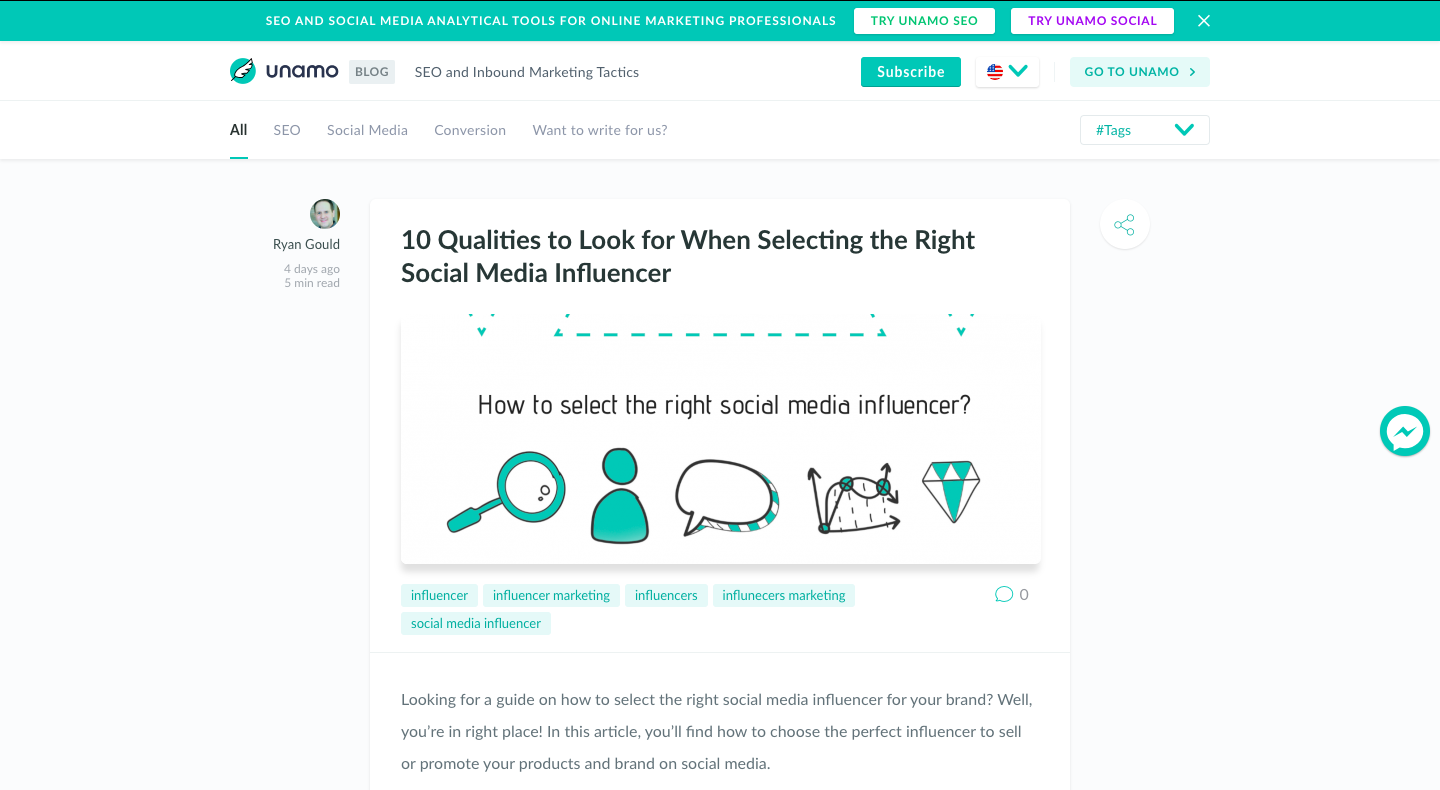
Task: Open the #Tags dropdown
Action: [x=1145, y=130]
